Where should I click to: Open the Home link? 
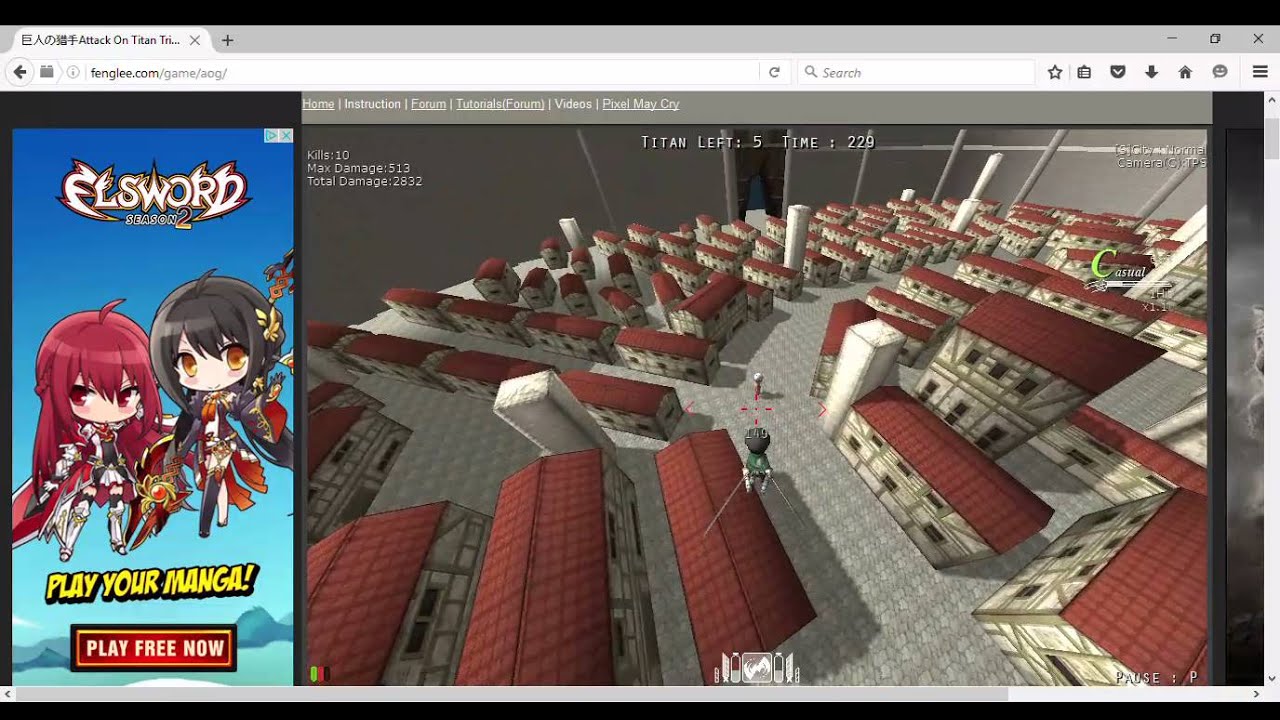pyautogui.click(x=318, y=104)
